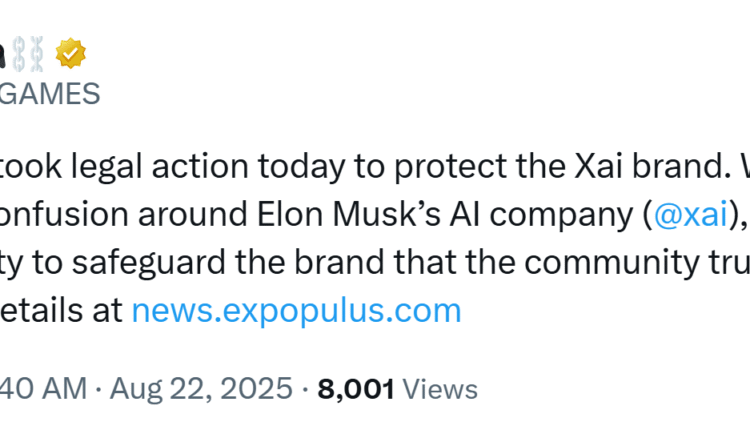The width and height of the screenshot is (750, 430).
Task: Open the Aug 22, 2025 post date
Action: [201, 388]
